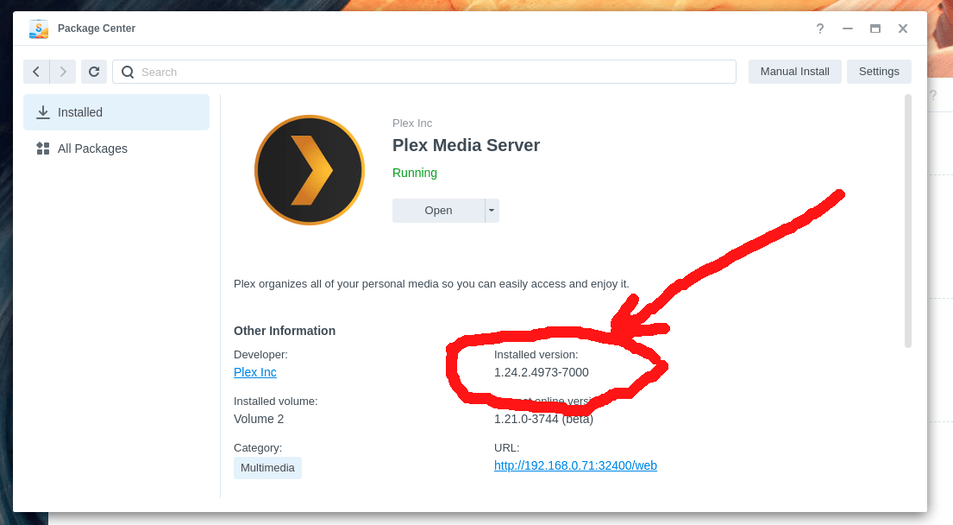Open Package Center Settings
953x525 pixels.
(x=879, y=72)
